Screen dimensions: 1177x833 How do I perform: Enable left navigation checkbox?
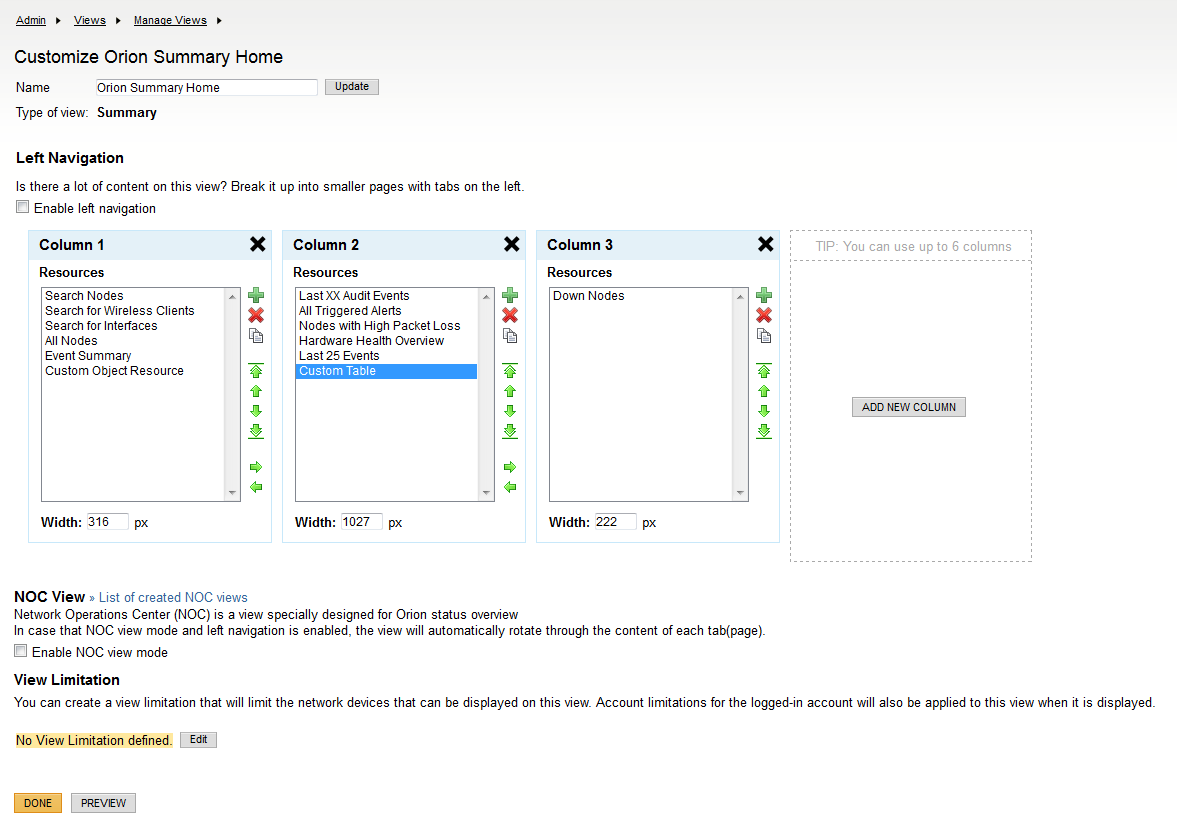tap(23, 207)
